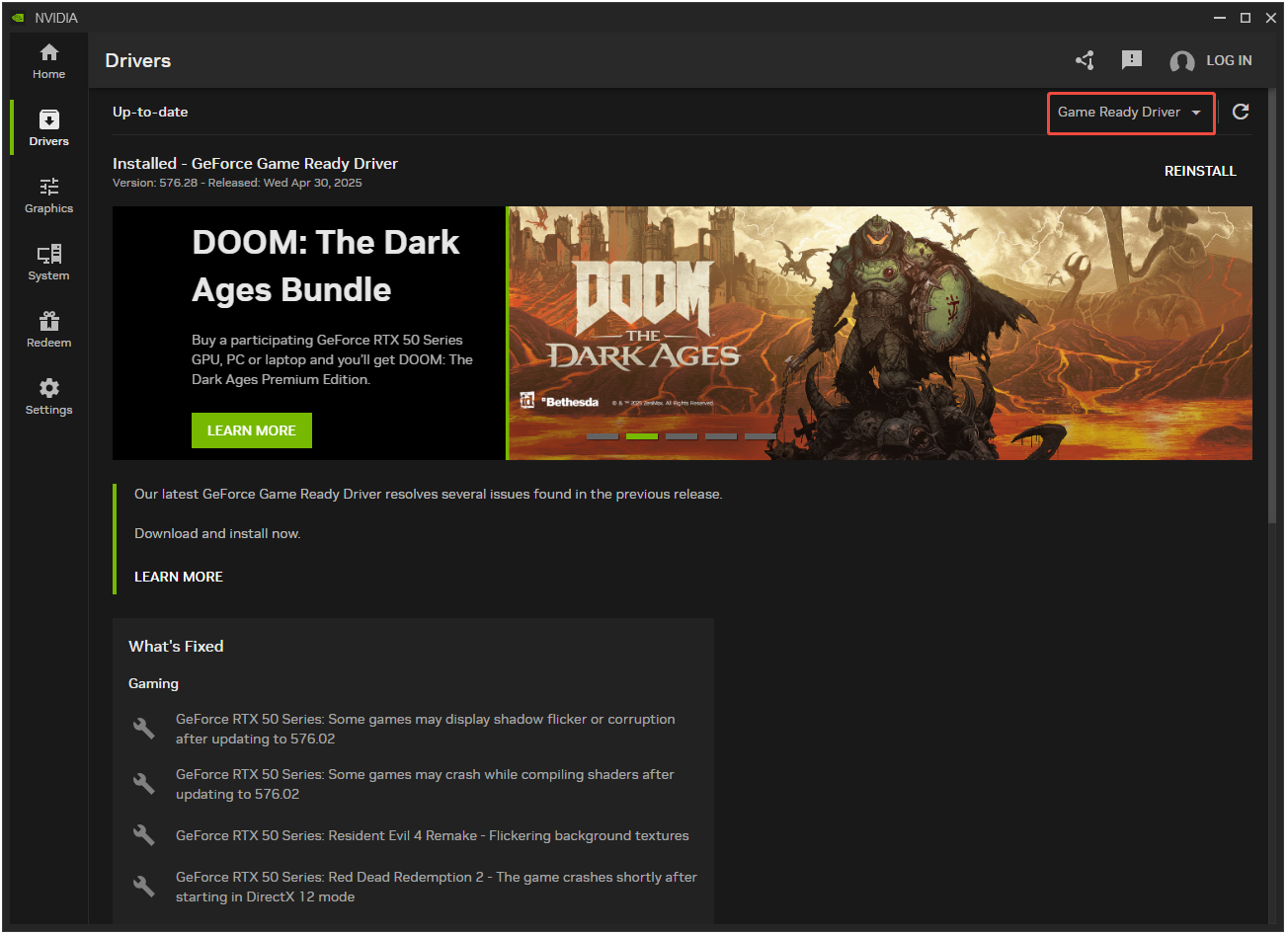
Task: Click LOG IN at the top right
Action: pos(1230,60)
